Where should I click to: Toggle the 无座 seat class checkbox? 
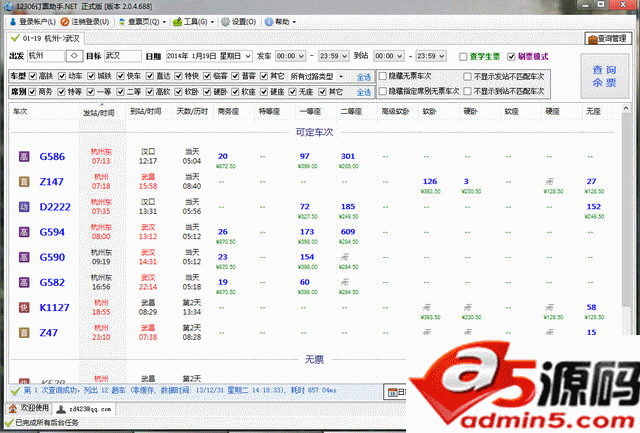point(293,92)
